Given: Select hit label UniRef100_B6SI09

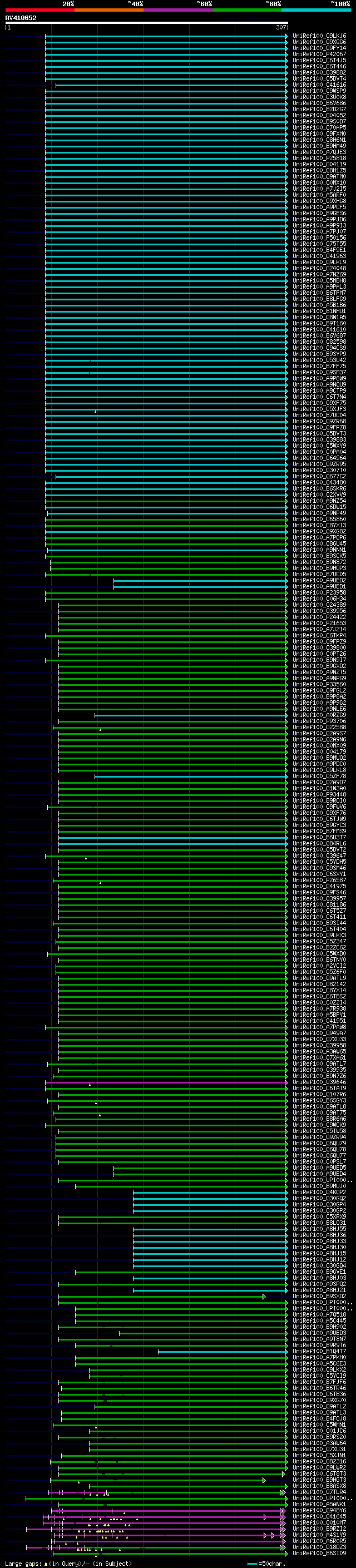Looking at the screenshot, I should click(x=319, y=1553).
